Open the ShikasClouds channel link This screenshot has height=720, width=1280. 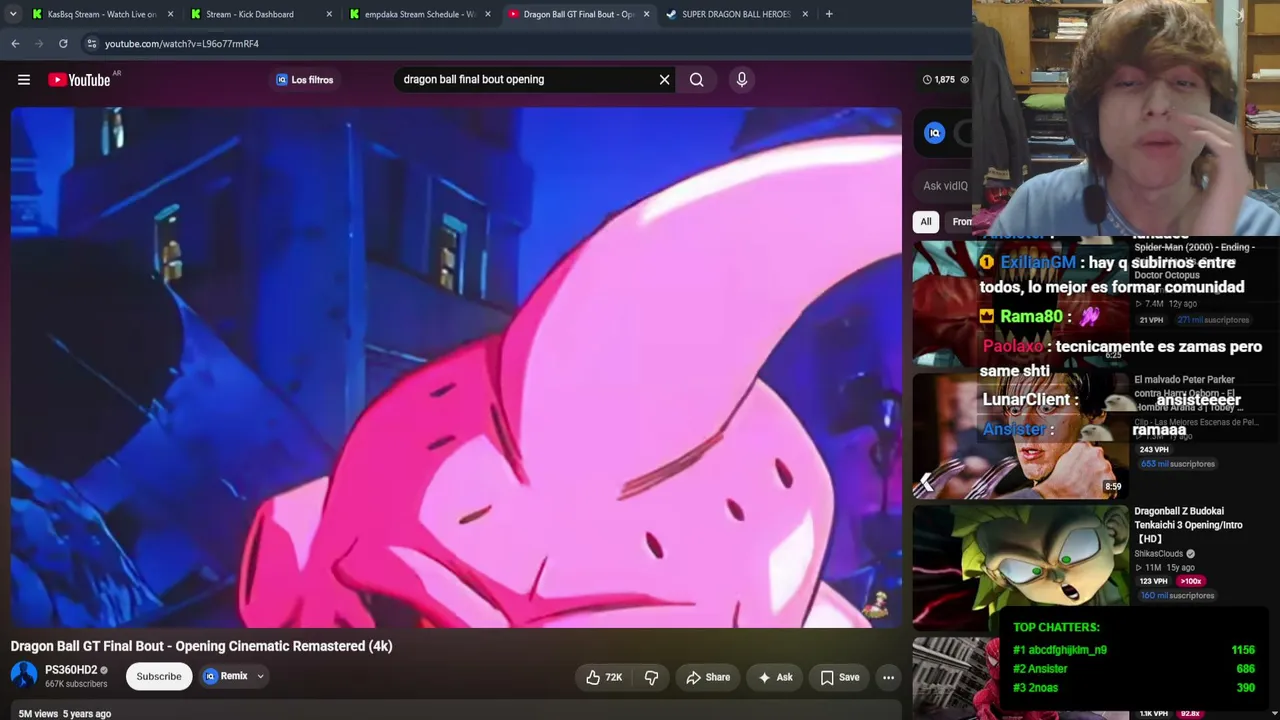click(1159, 554)
